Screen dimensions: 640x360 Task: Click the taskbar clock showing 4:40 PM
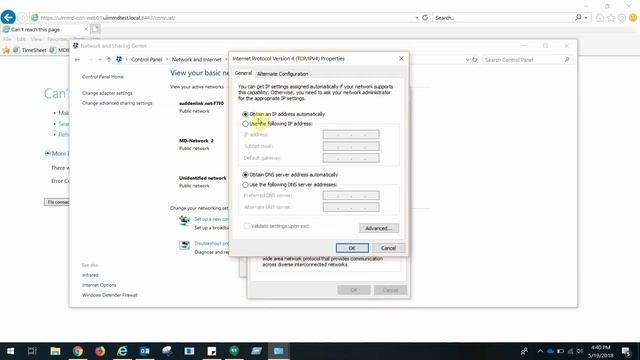click(600, 351)
